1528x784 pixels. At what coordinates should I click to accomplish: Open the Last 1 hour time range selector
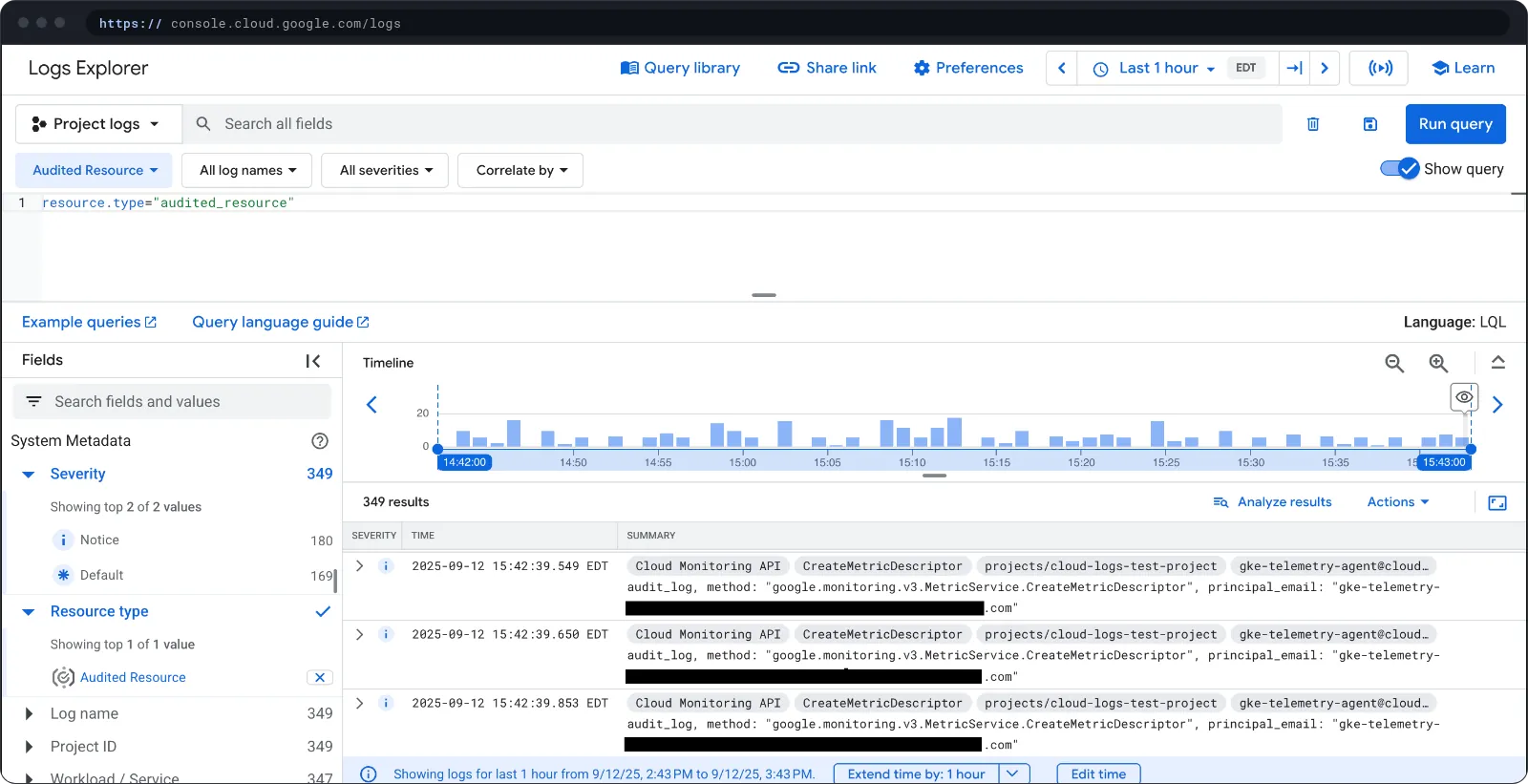[1154, 68]
